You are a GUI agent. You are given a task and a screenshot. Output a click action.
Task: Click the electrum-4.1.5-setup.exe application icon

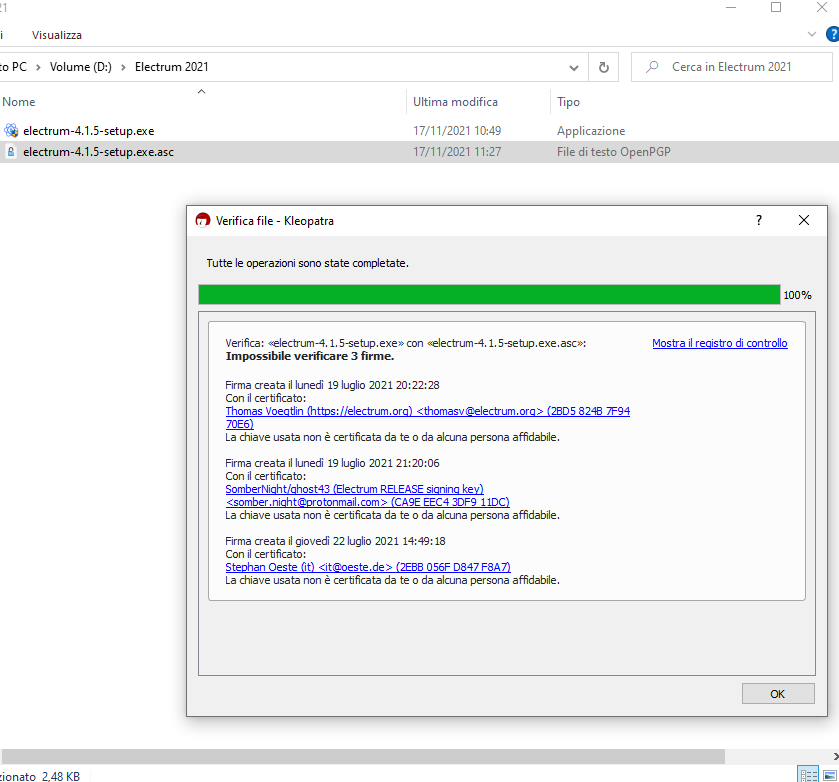pos(11,130)
